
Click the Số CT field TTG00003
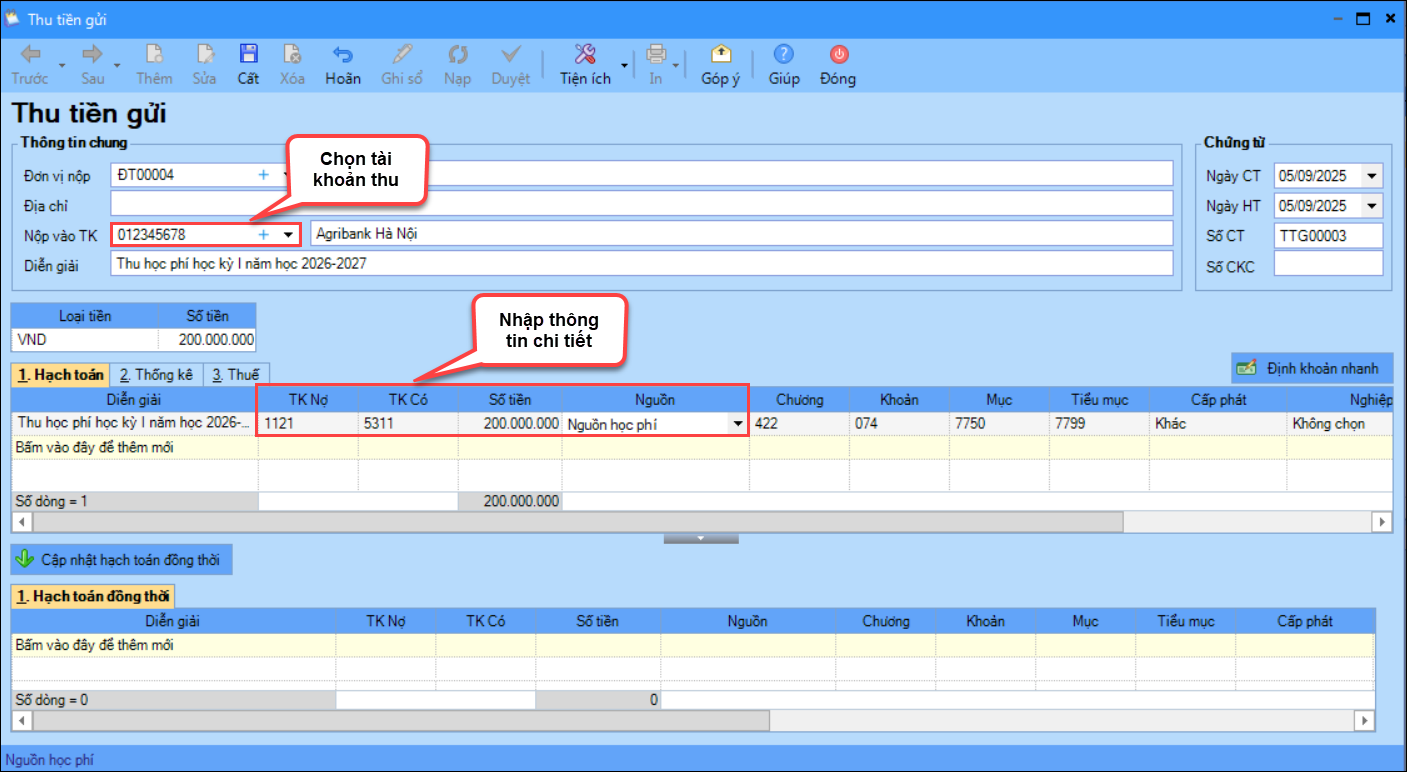tap(1328, 236)
